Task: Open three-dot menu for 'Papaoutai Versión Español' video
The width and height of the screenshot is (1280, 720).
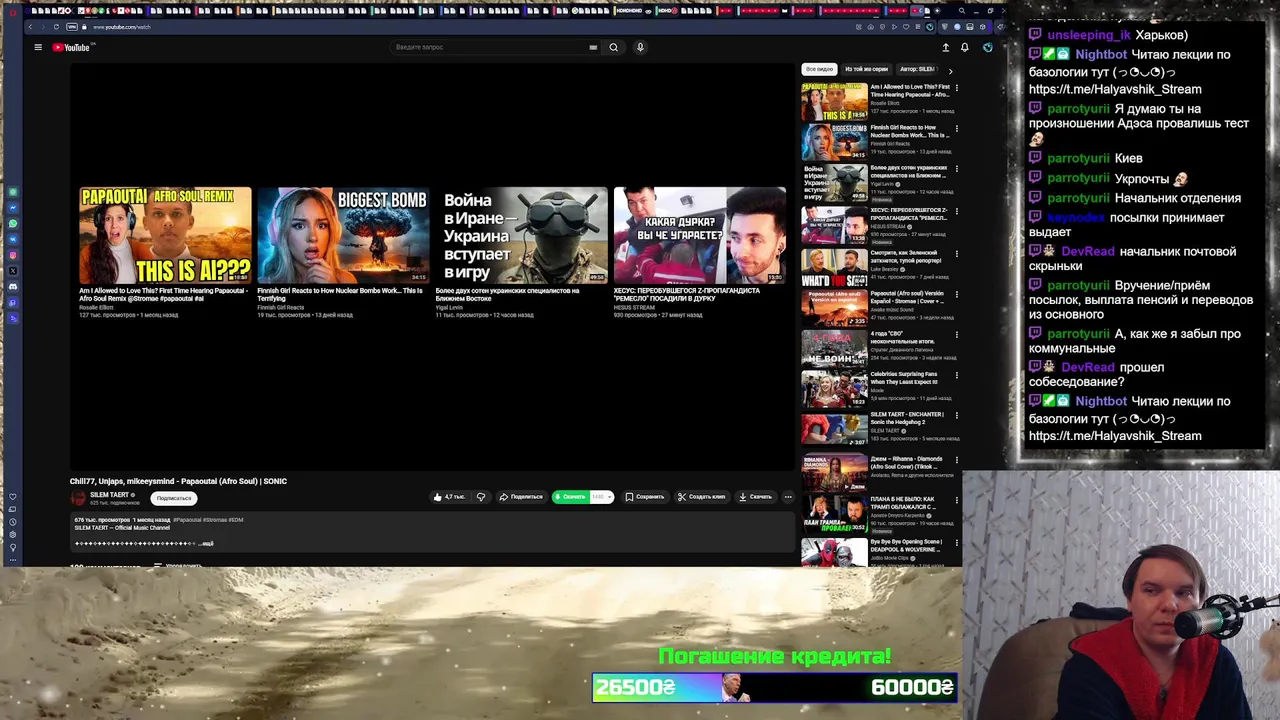Action: [x=957, y=294]
